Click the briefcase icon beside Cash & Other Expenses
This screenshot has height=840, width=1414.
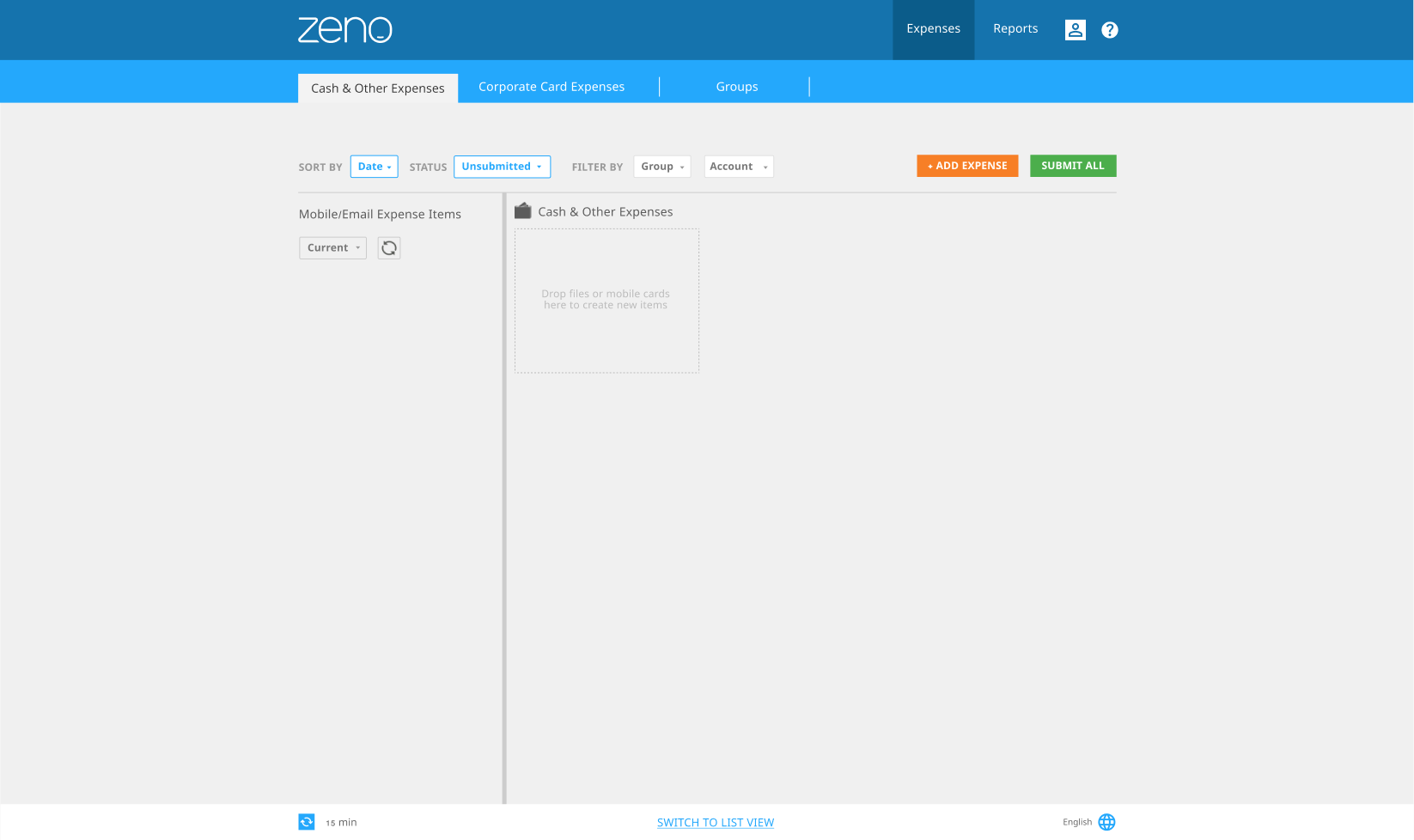click(522, 211)
